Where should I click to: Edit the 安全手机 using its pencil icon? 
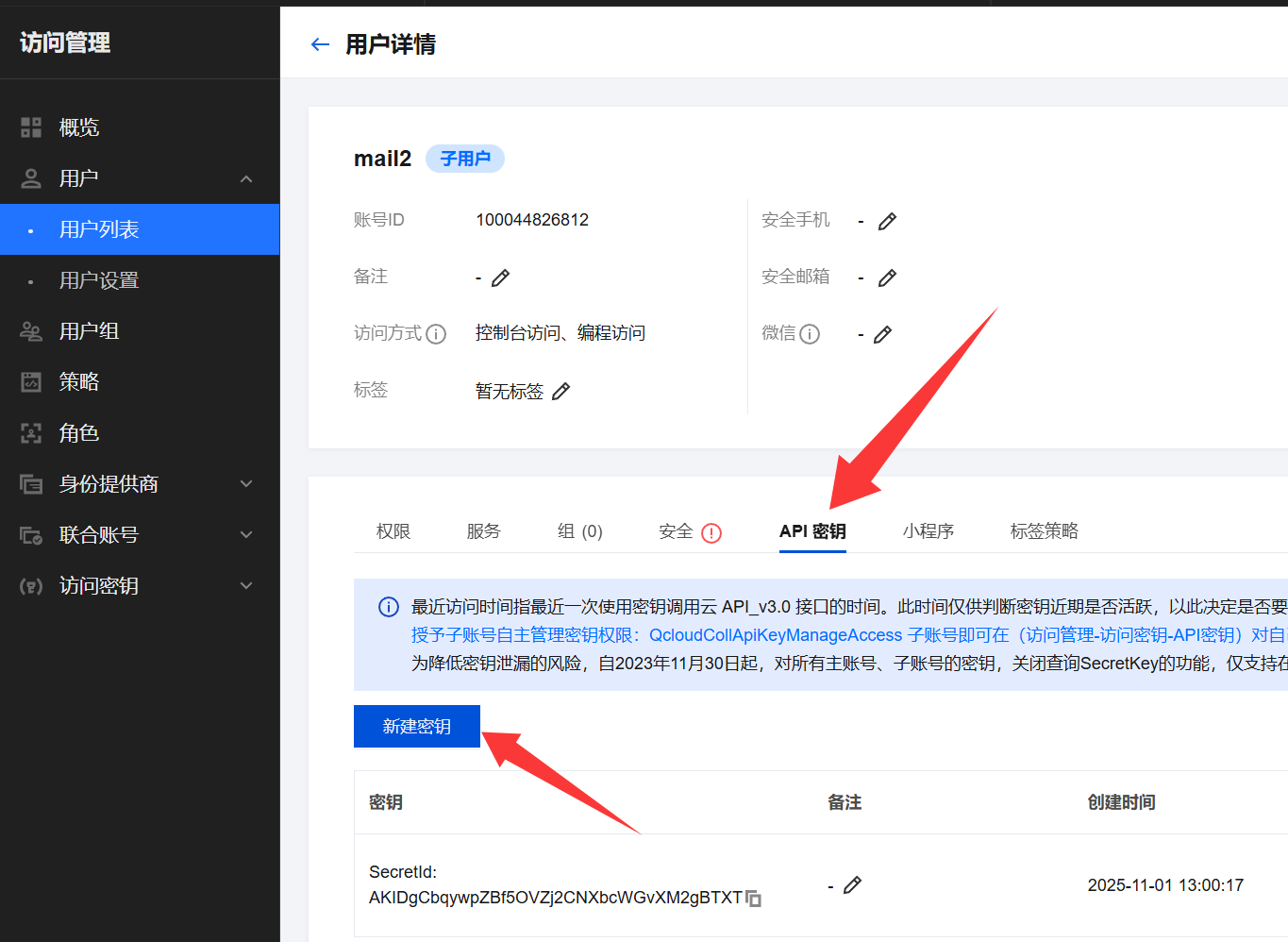pos(887,221)
